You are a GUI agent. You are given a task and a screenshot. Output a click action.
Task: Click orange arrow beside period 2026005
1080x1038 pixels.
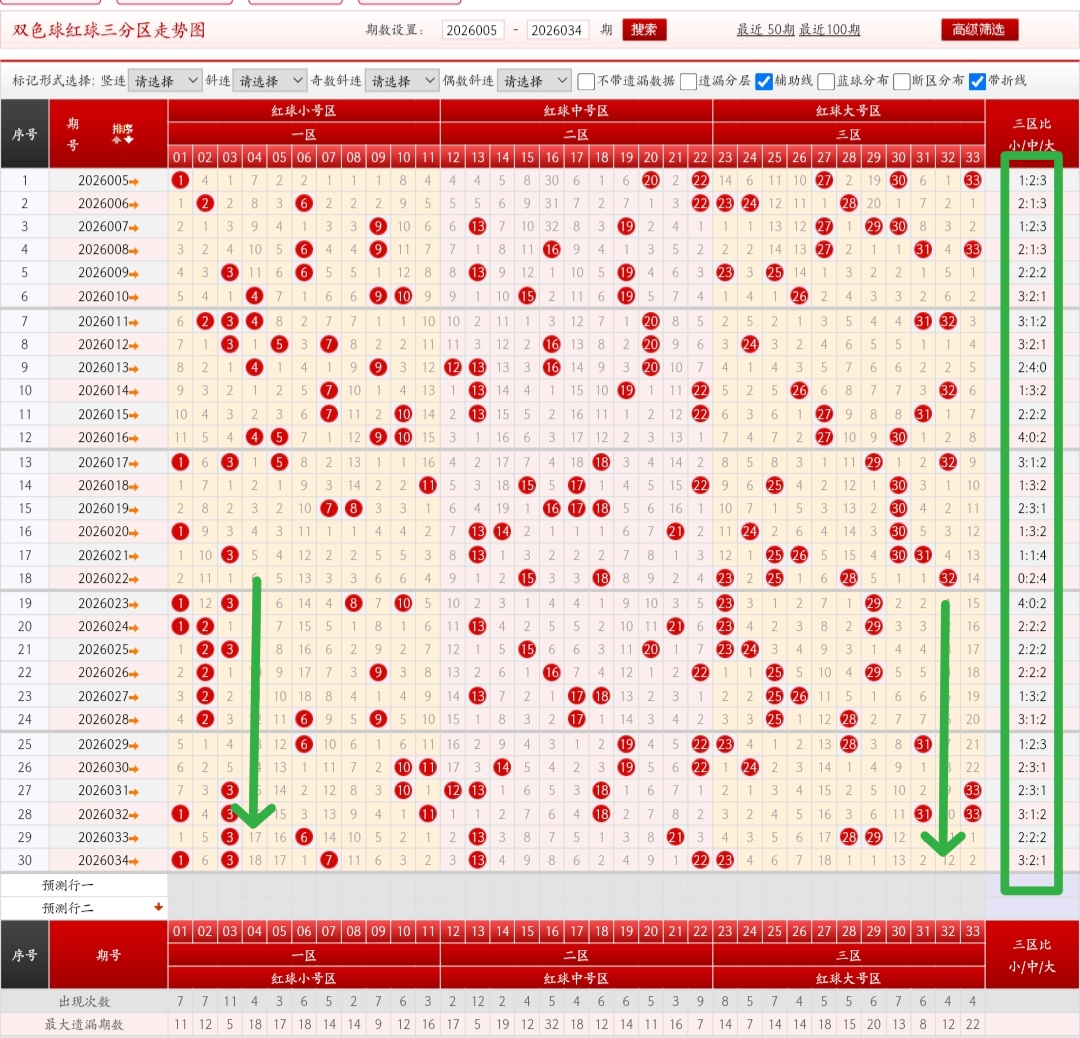coord(135,181)
